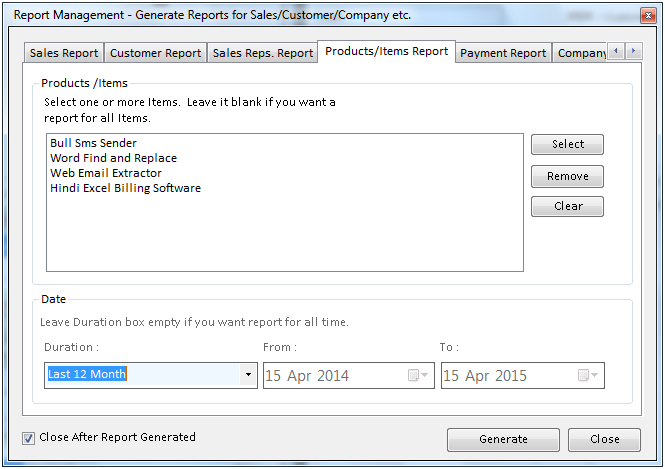Open the Customer Report tab
The width and height of the screenshot is (665, 469).
point(156,53)
